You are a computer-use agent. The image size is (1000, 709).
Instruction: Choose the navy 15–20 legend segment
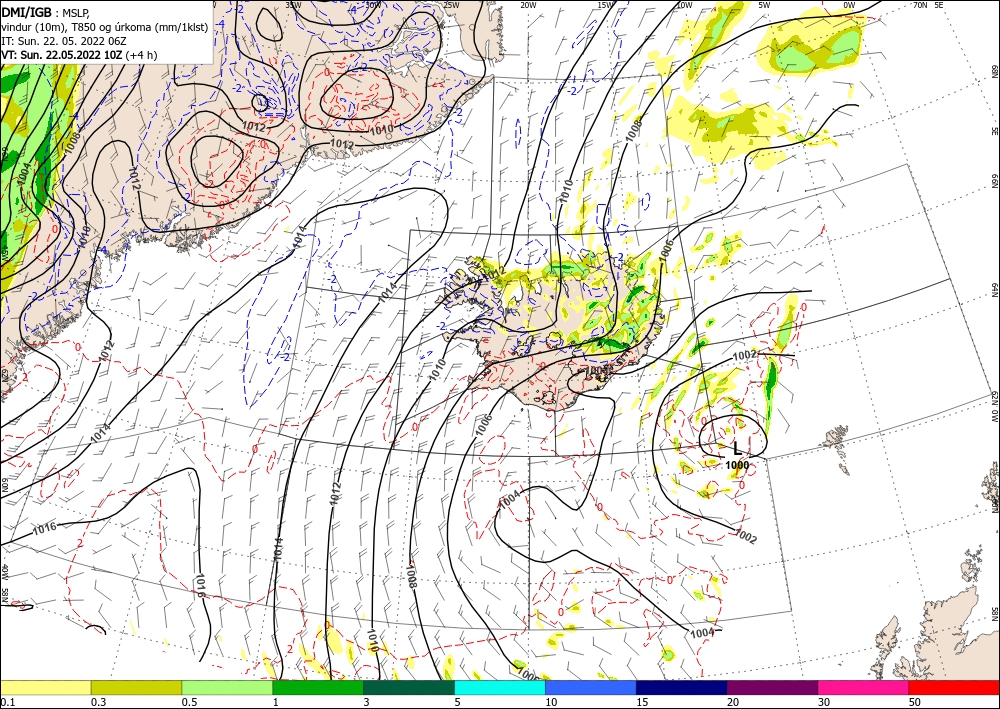click(x=682, y=687)
